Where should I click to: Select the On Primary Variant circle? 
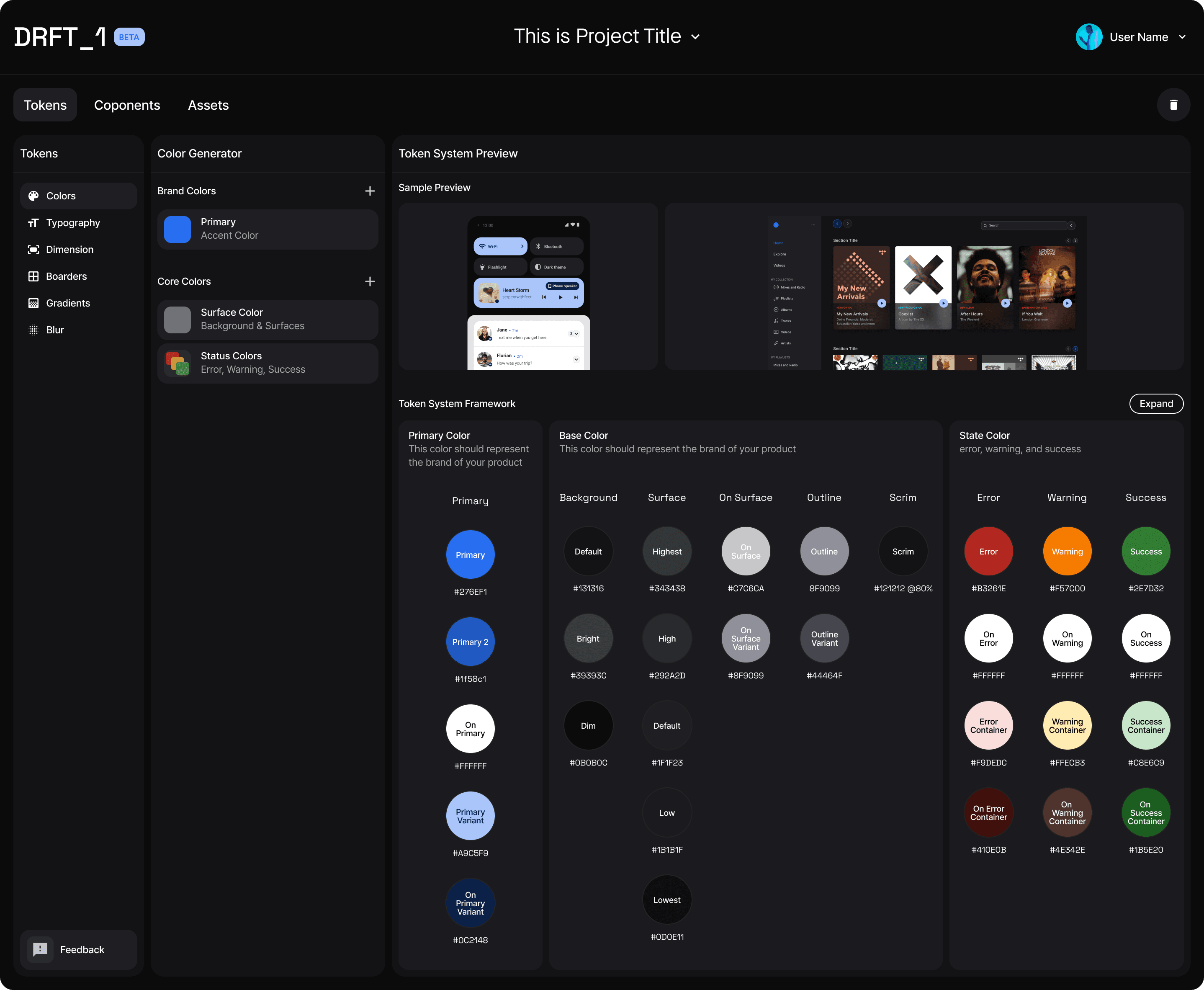[x=470, y=903]
